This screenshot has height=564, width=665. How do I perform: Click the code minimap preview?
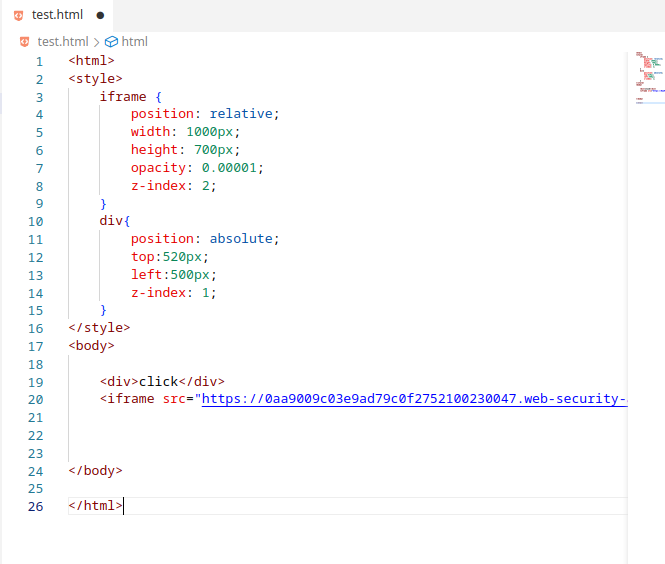(x=650, y=78)
